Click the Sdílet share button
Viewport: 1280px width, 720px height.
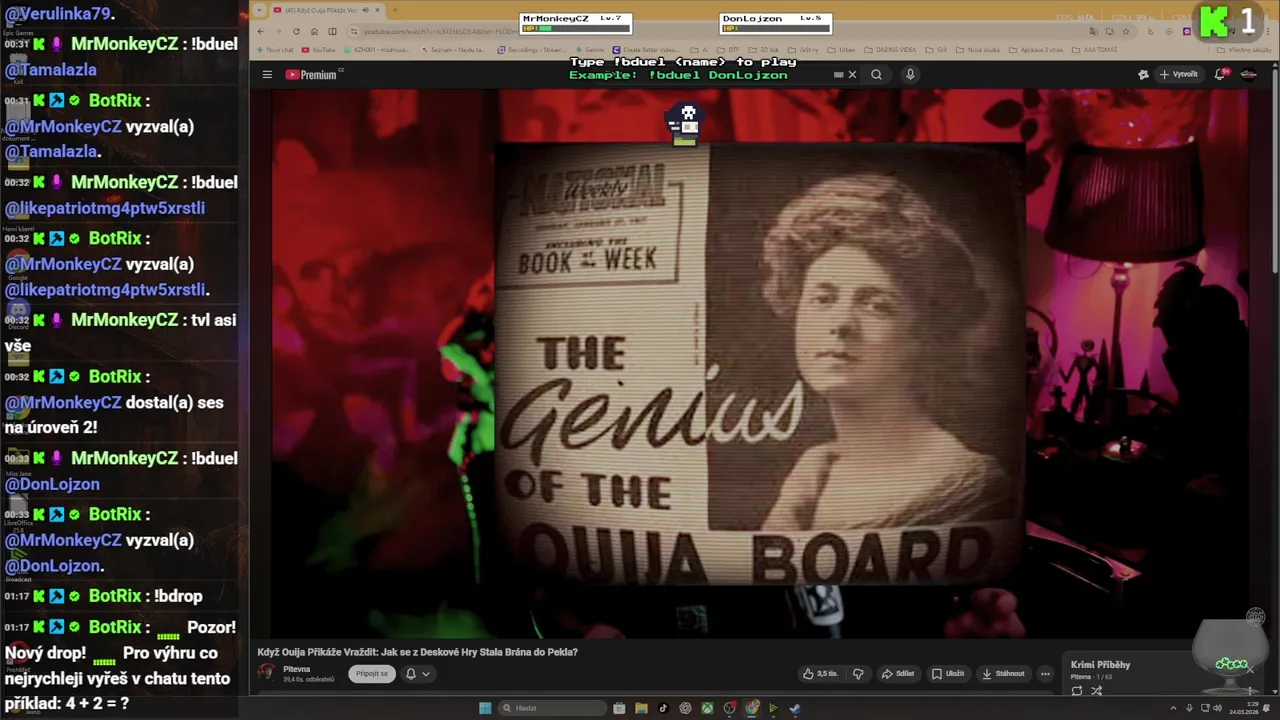click(897, 673)
